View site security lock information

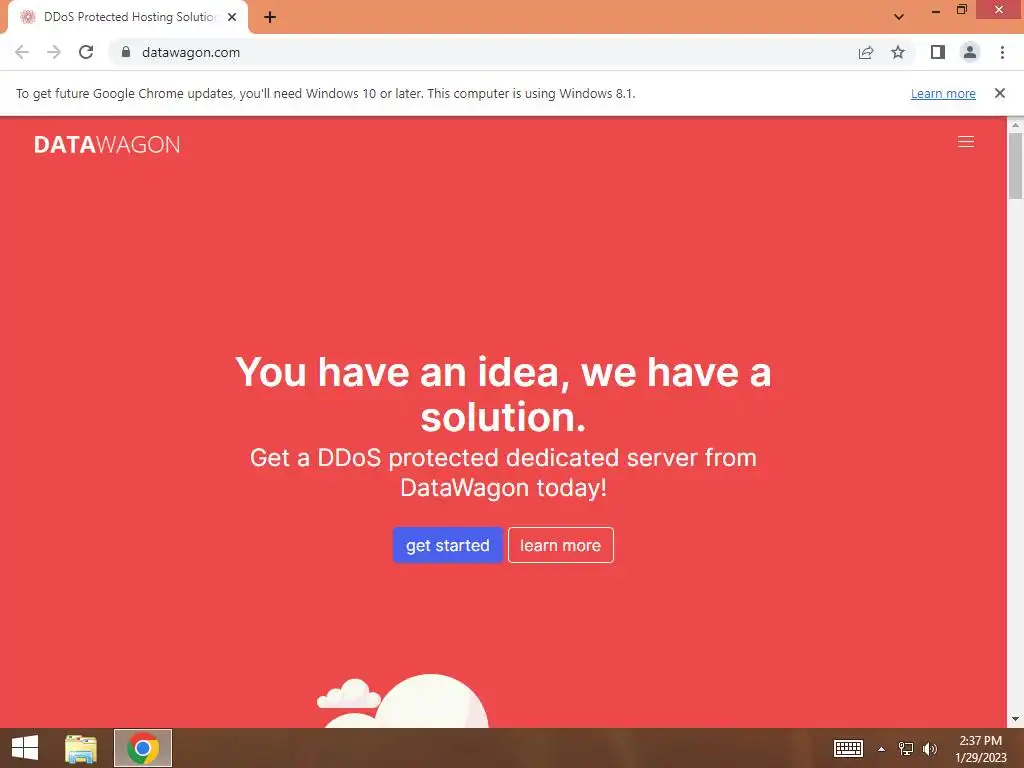pos(126,52)
